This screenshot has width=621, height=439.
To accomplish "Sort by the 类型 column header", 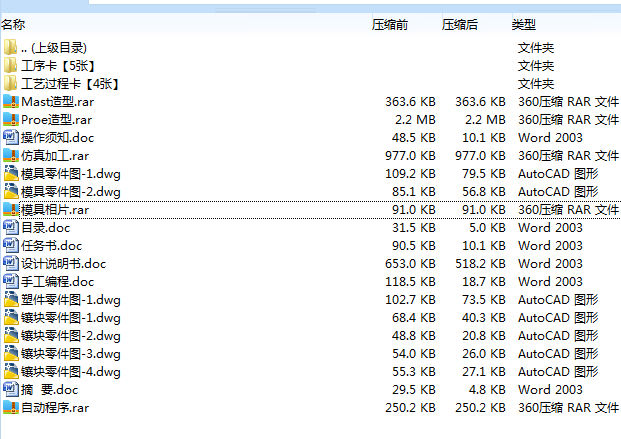I will point(524,25).
